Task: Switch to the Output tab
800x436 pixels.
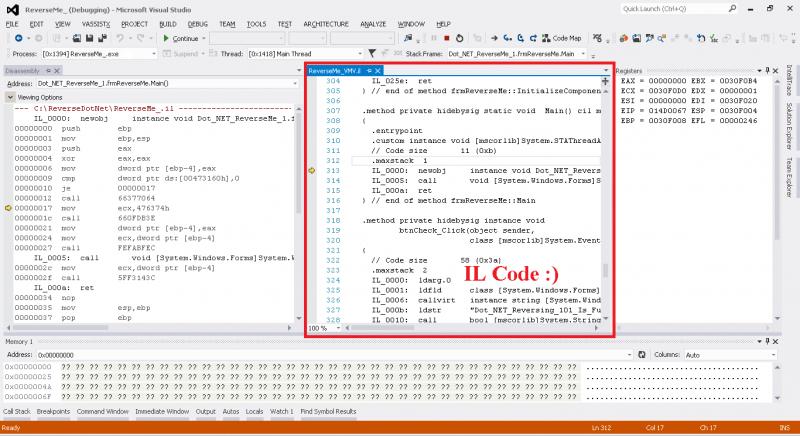Action: point(206,411)
